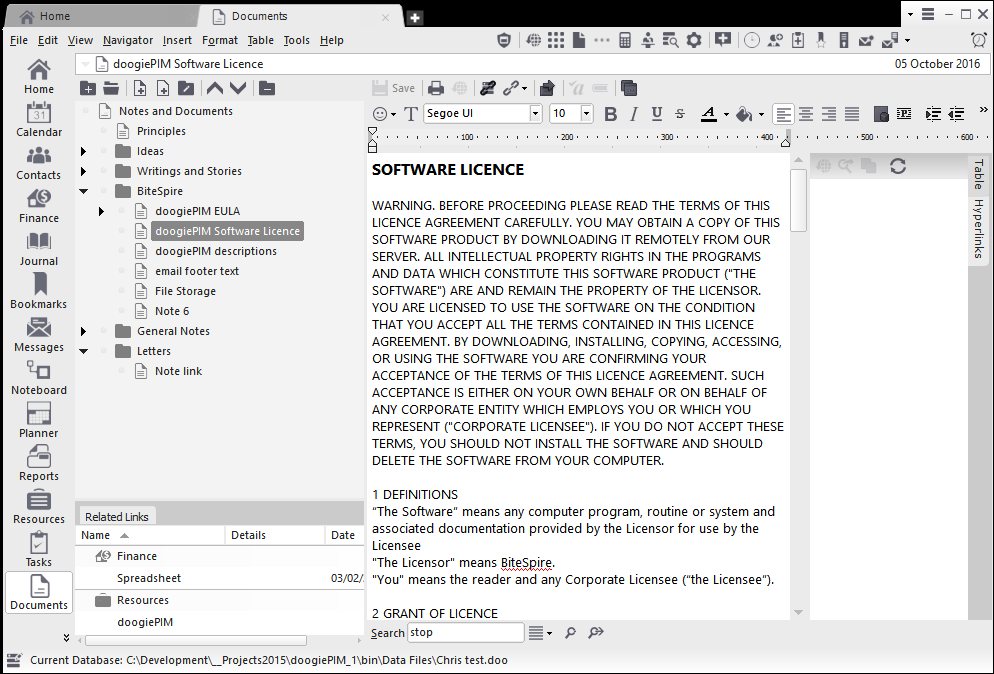The image size is (994, 674).
Task: Expand the doogiePIM EULA node
Action: pos(101,211)
